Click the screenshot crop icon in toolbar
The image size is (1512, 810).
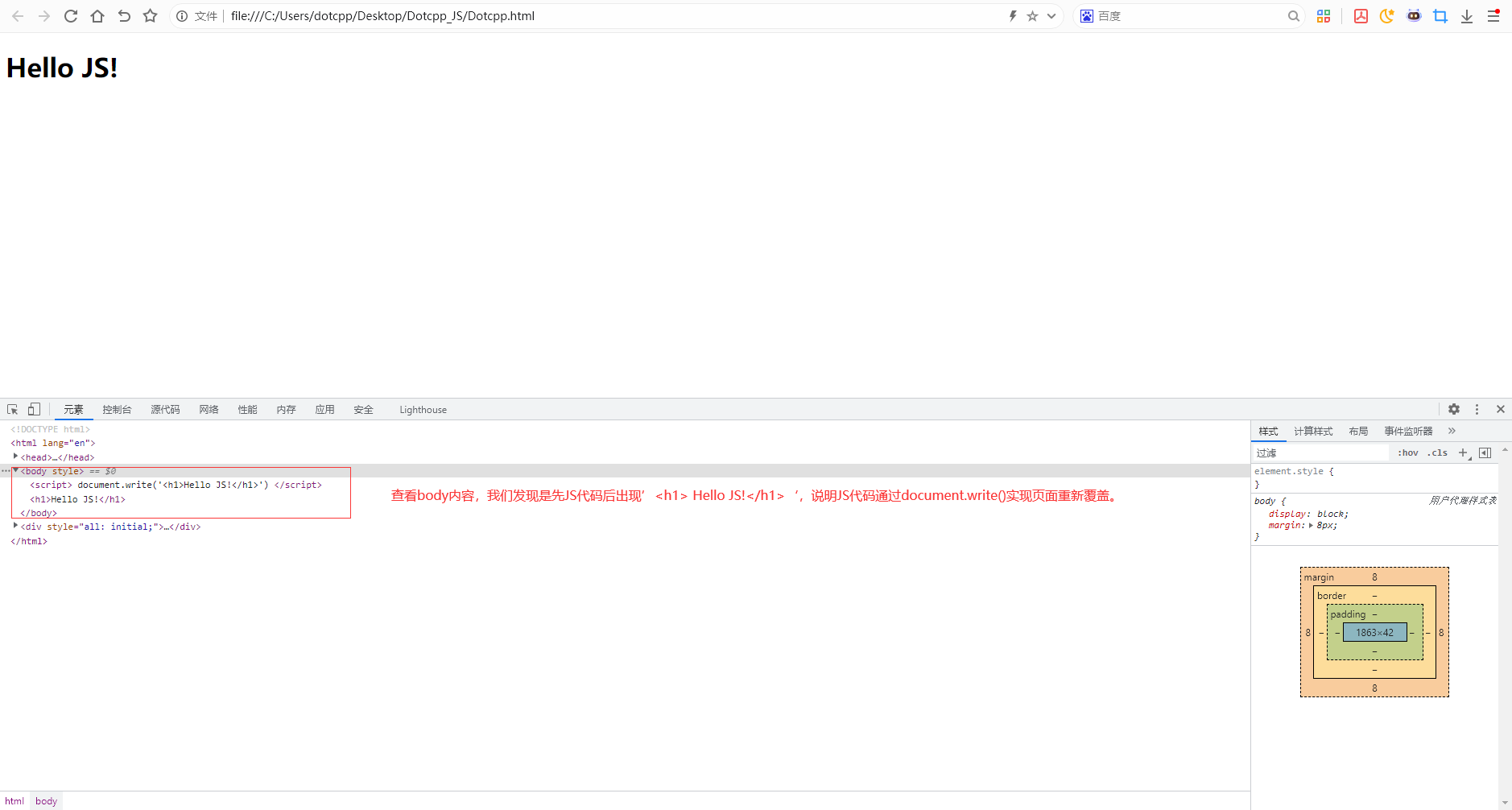pos(1440,15)
